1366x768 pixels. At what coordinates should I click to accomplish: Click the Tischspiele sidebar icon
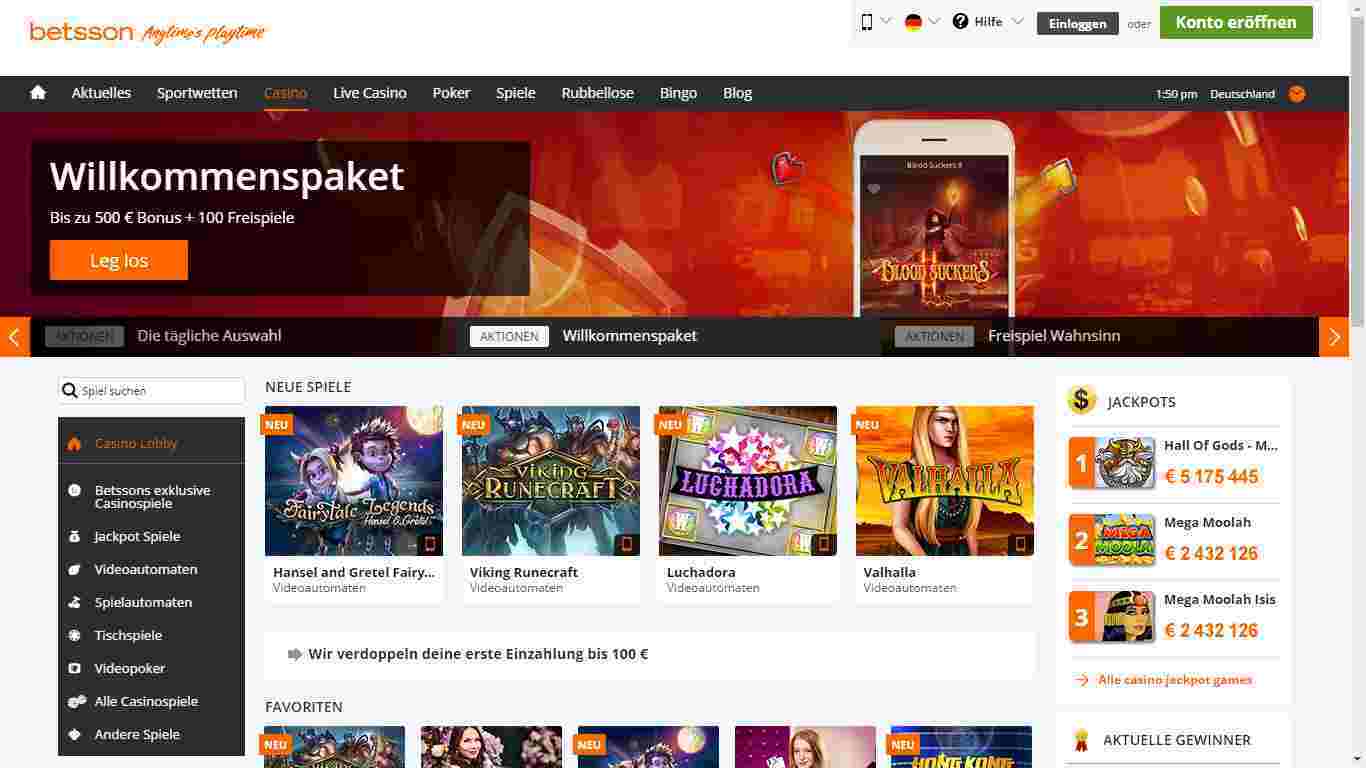[x=74, y=636]
